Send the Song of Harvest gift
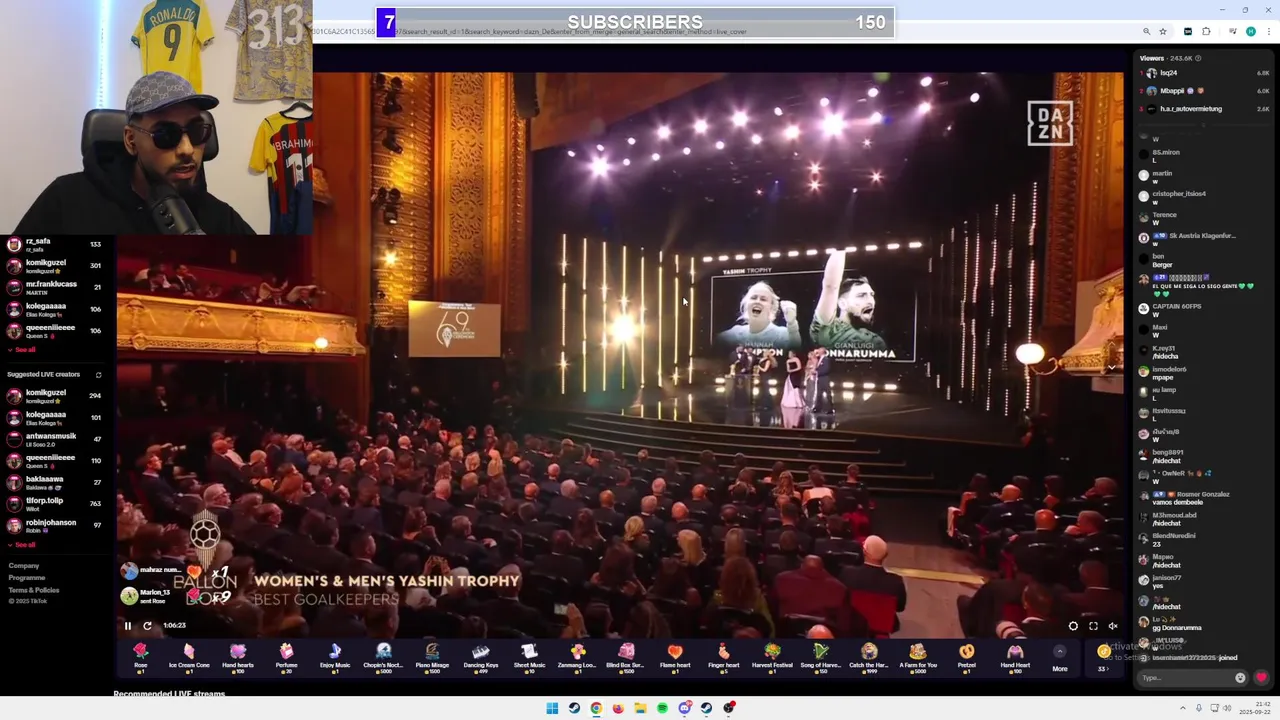This screenshot has width=1280, height=720. [820, 656]
